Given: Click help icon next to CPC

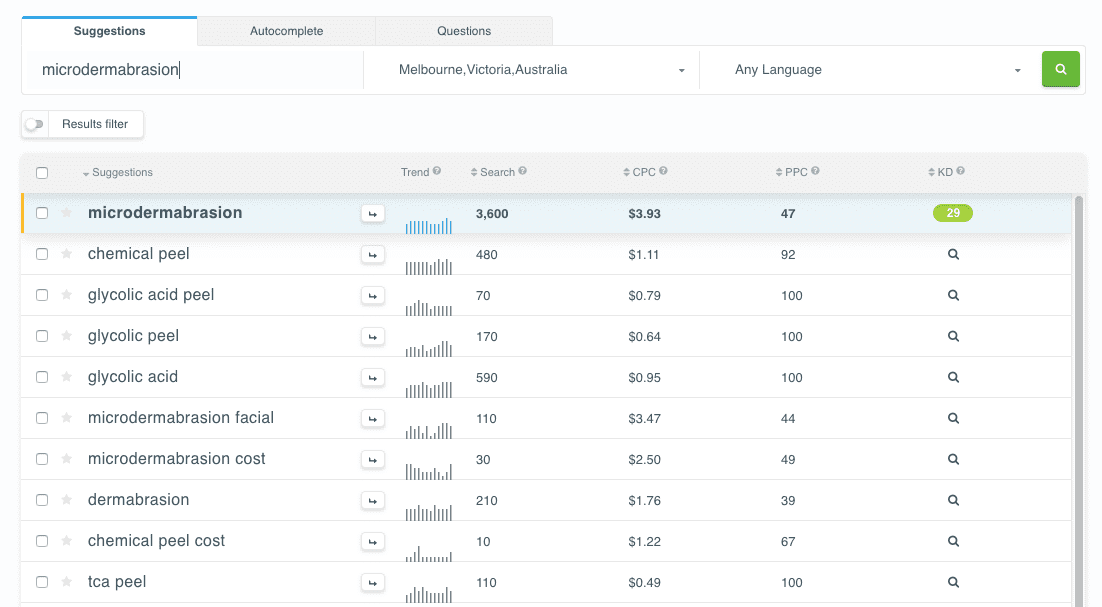Looking at the screenshot, I should point(663,171).
